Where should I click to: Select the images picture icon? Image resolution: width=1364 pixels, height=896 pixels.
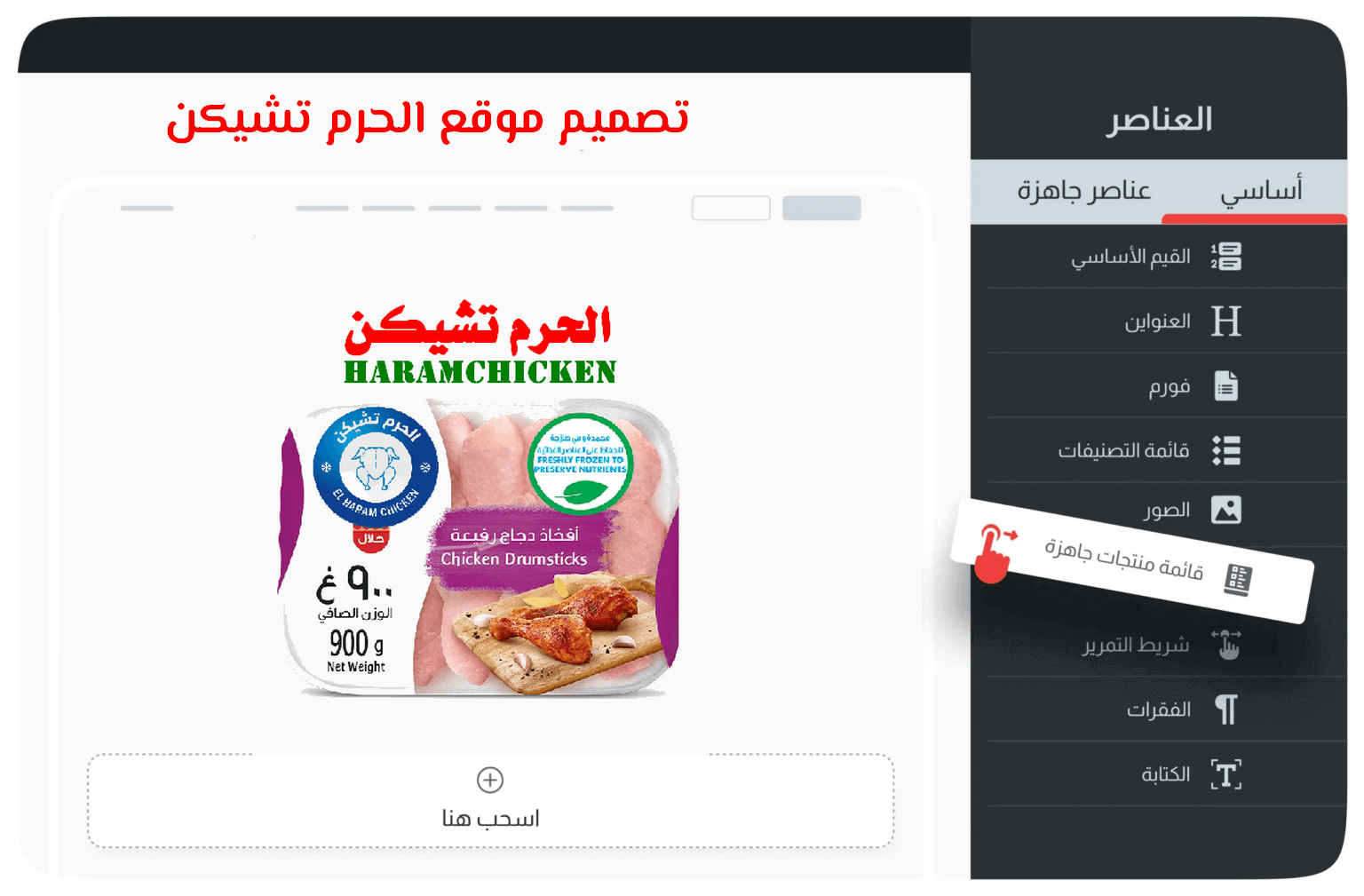(1226, 510)
